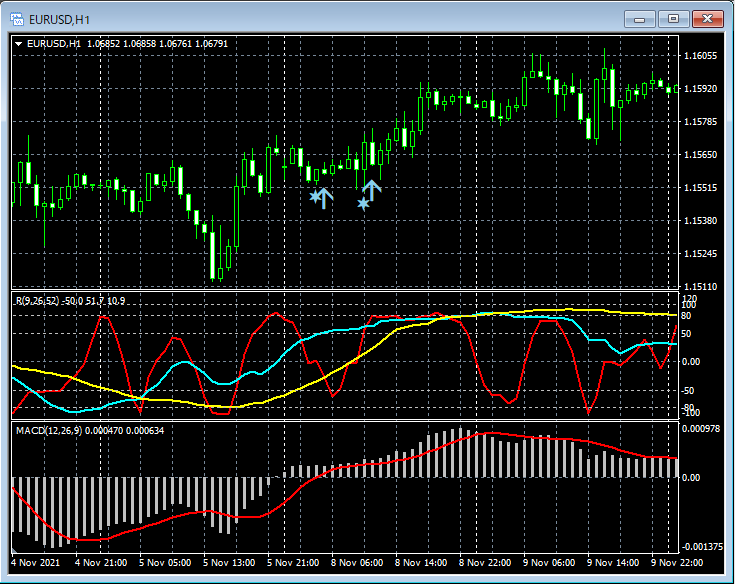
Task: Click the 1.15650 price scale label
Action: tap(701, 155)
